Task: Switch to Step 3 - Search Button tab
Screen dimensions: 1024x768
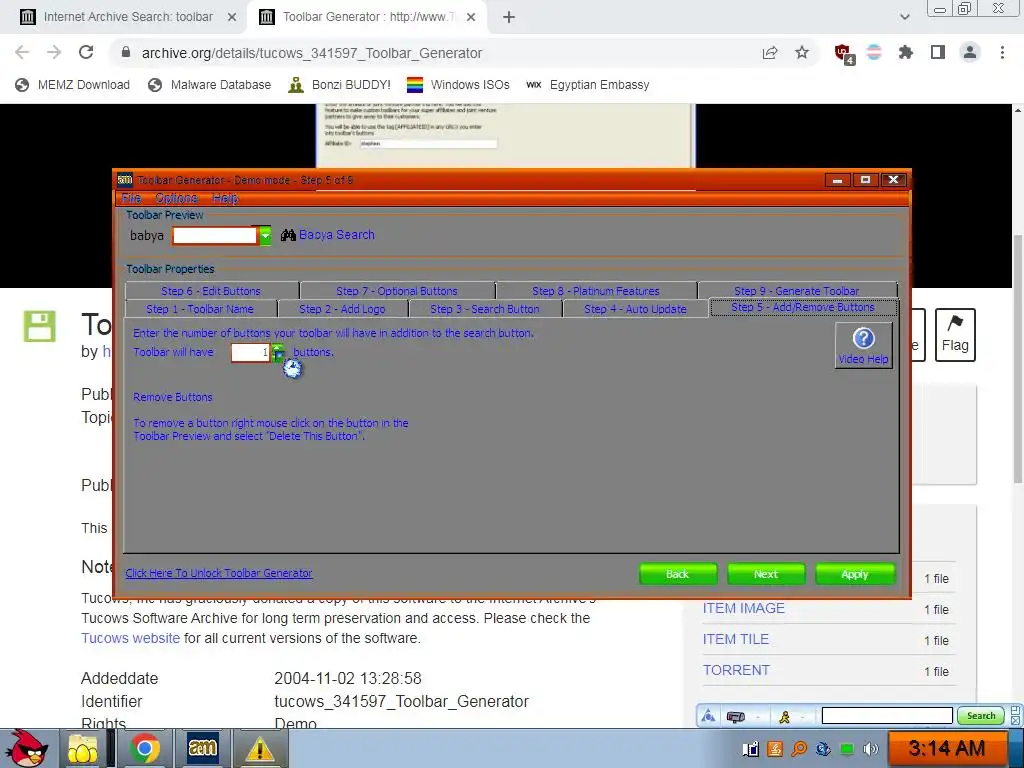Action: pyautogui.click(x=485, y=309)
